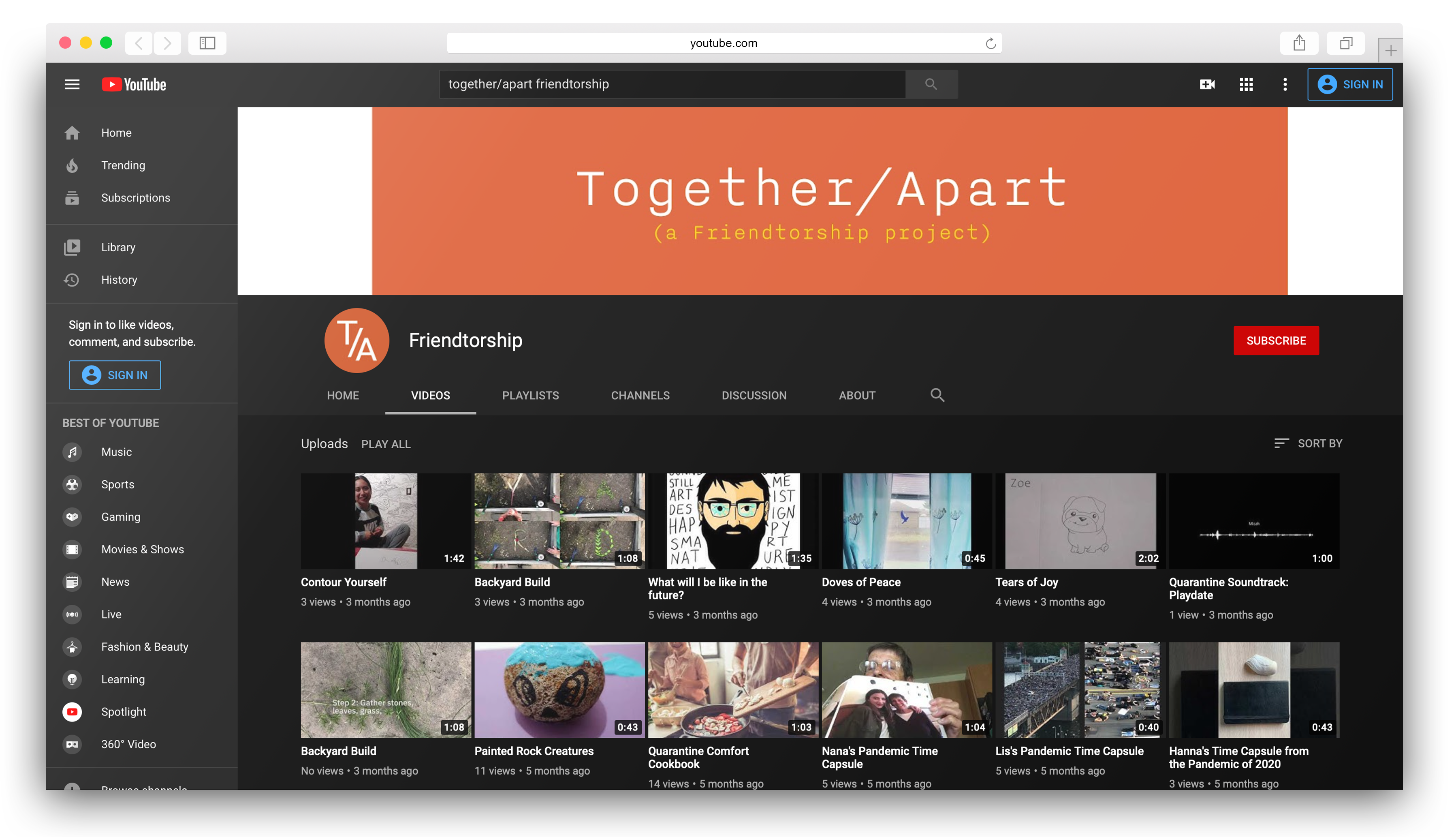This screenshot has height=837, width=1456.
Task: Open the 1:08 Backyard Build collage thumbnail
Action: pyautogui.click(x=559, y=521)
